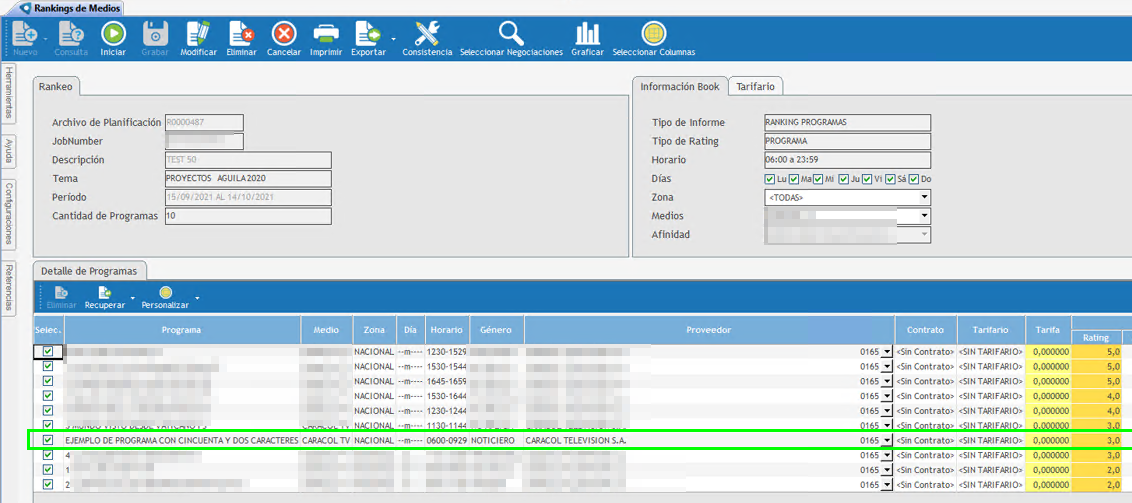Image resolution: width=1132 pixels, height=503 pixels.
Task: Toggle the Mi day checkbox
Action: [819, 179]
